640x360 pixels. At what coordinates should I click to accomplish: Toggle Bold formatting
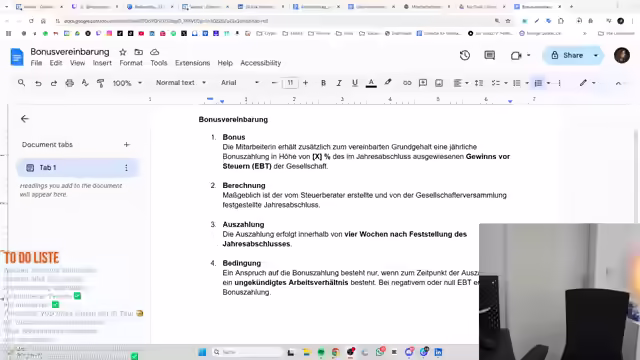[x=323, y=83]
